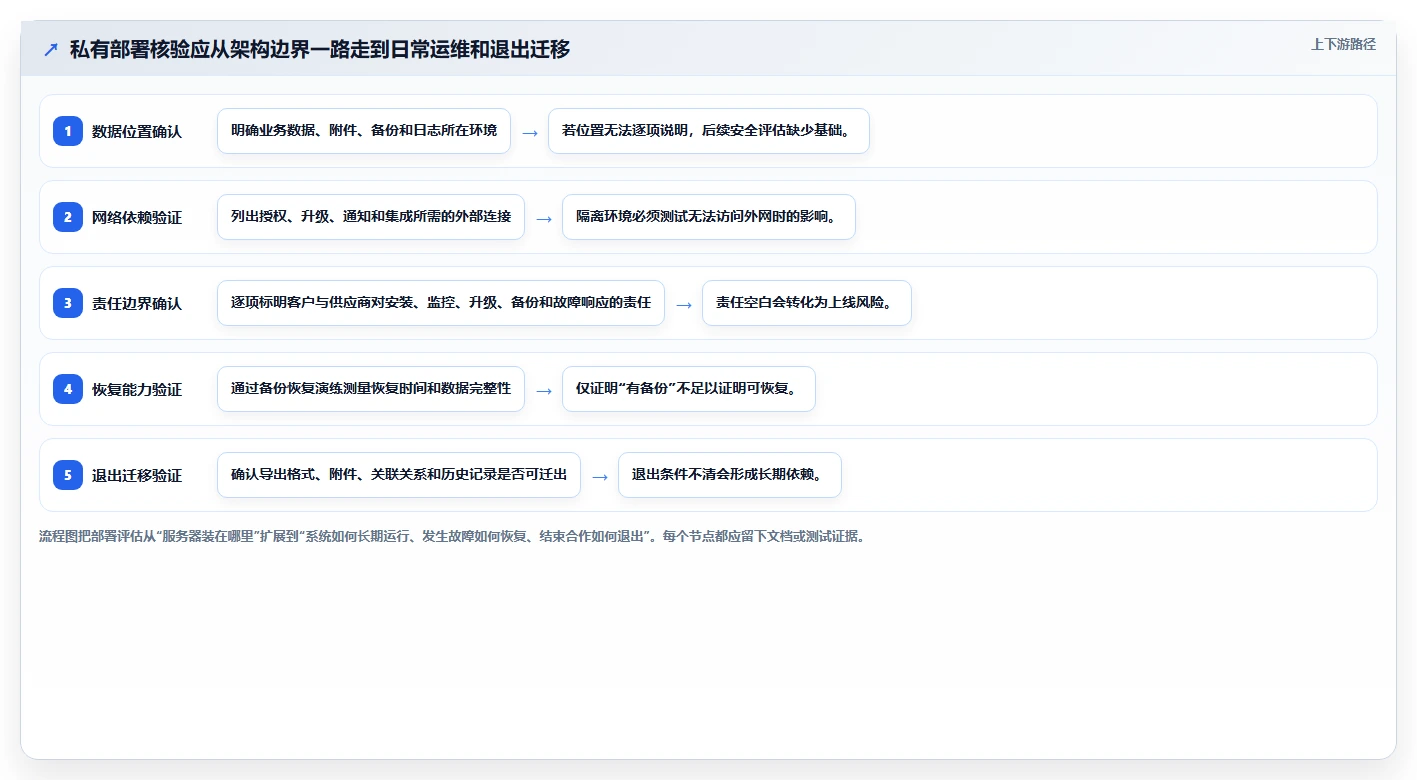Click the 数据位置确认 step label
1417x780 pixels.
[x=137, y=131]
